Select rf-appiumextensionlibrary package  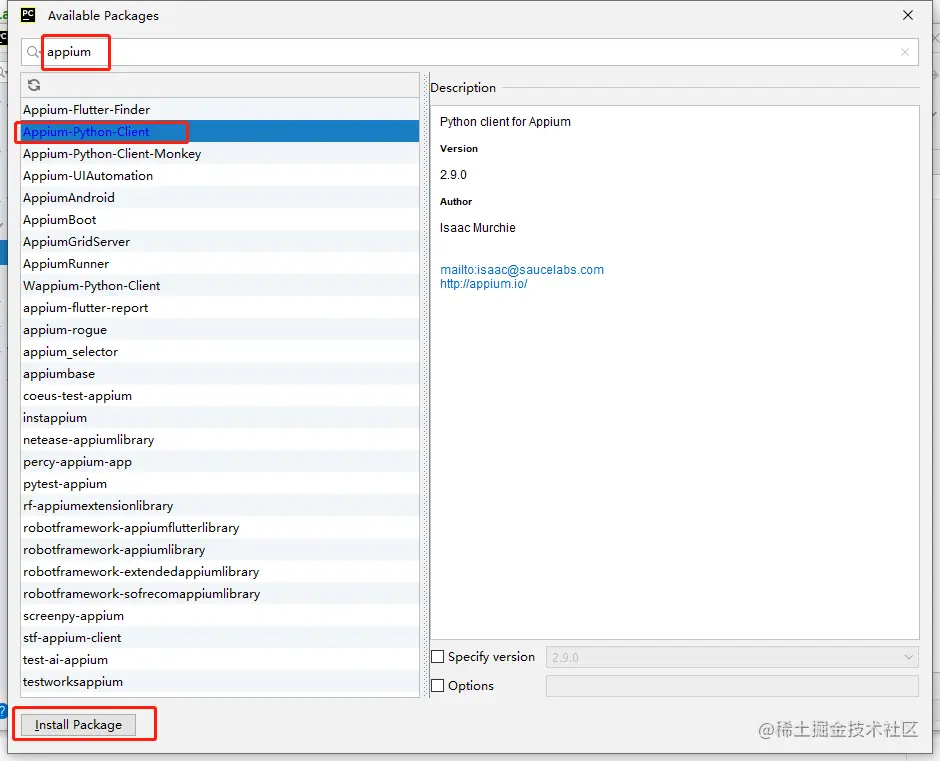(220, 506)
